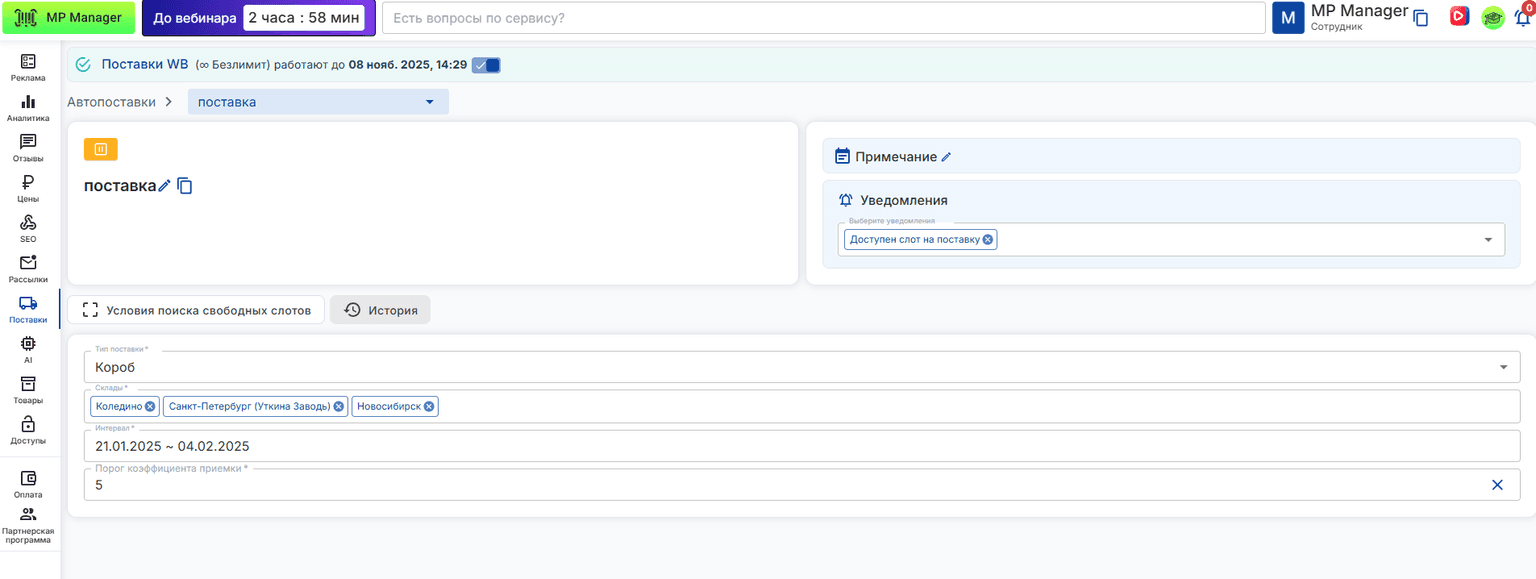Click the orange pause status button
1536x579 pixels.
(101, 149)
